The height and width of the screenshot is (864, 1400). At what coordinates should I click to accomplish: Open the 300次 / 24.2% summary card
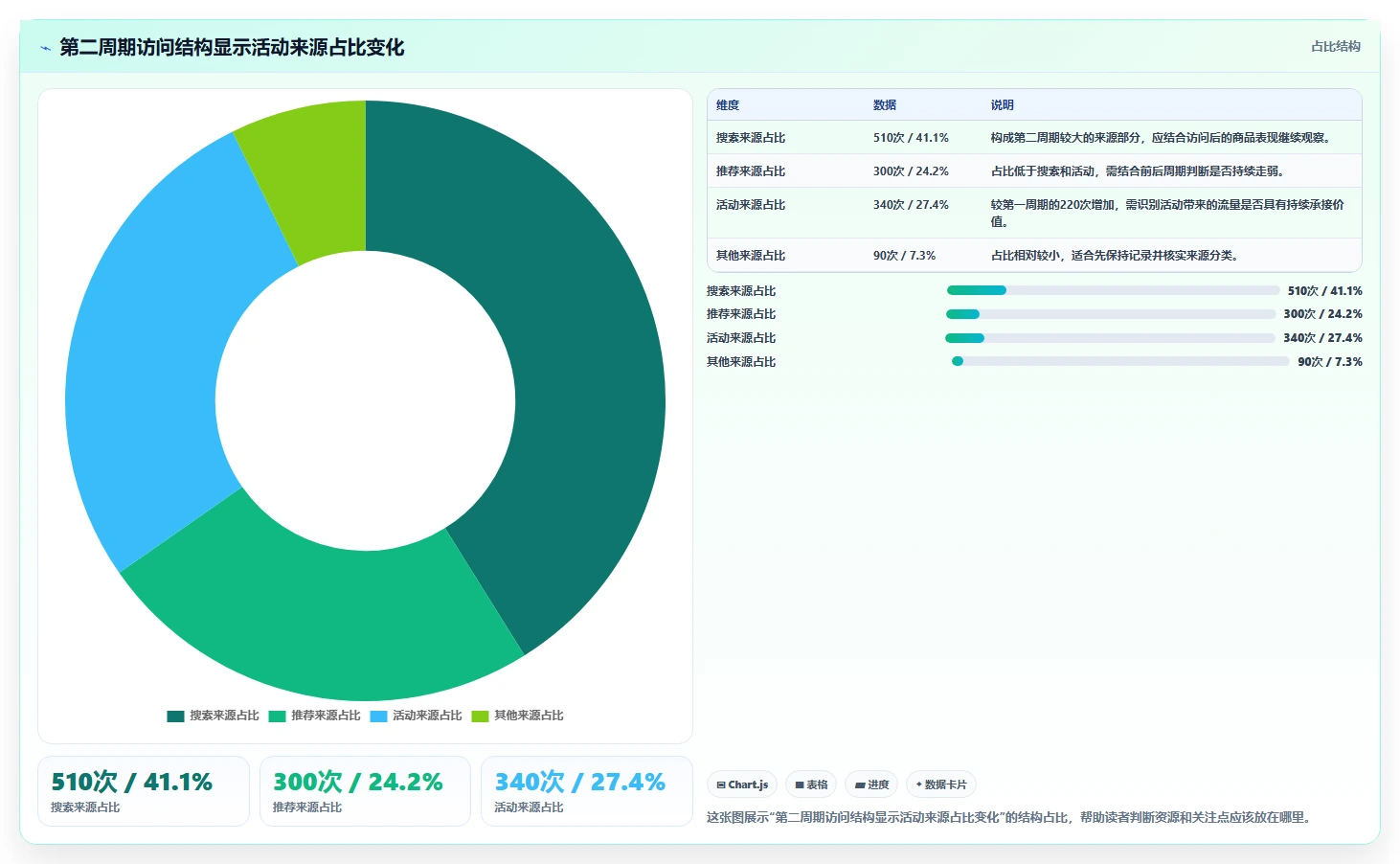click(365, 791)
